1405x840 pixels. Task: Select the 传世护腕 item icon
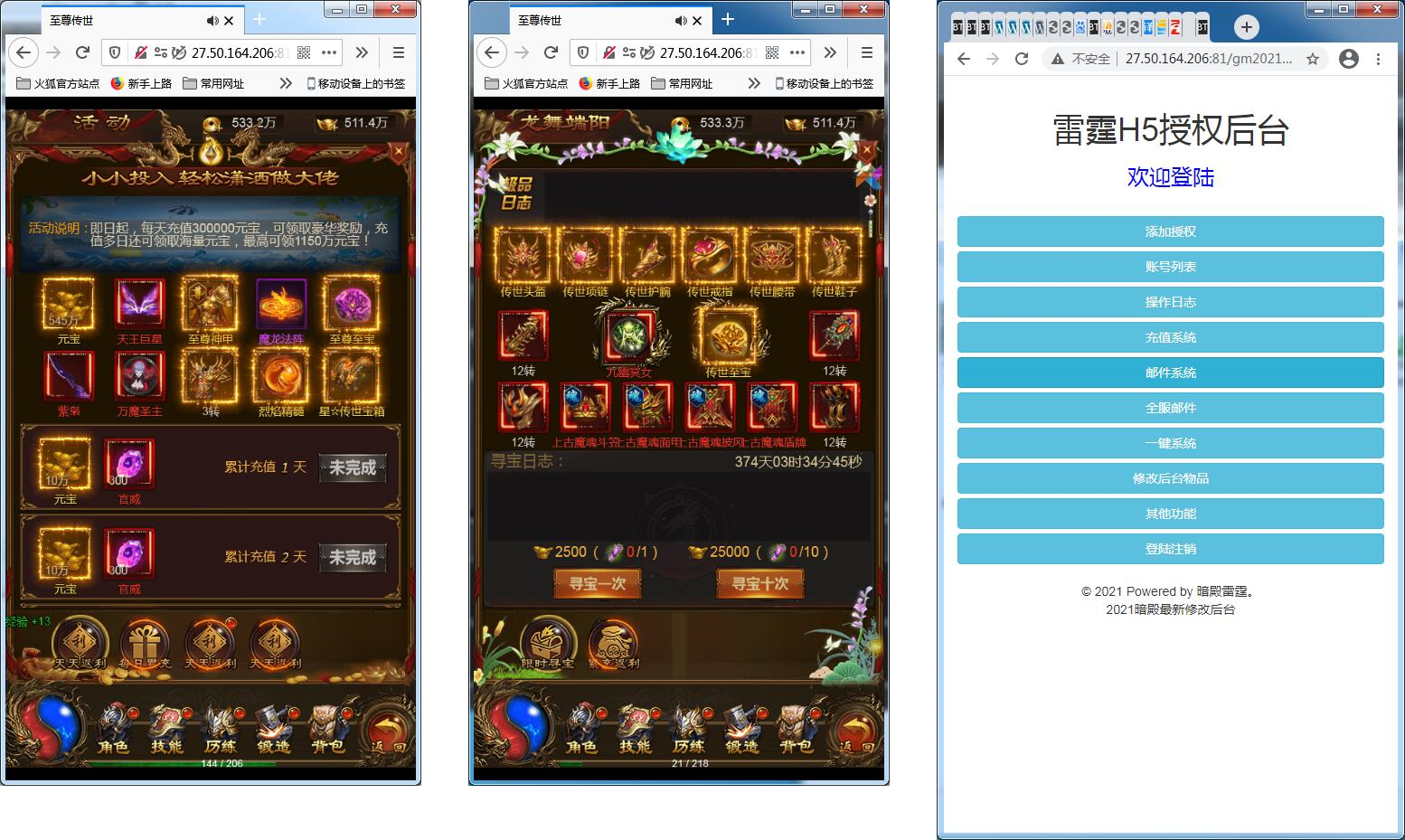click(x=647, y=257)
